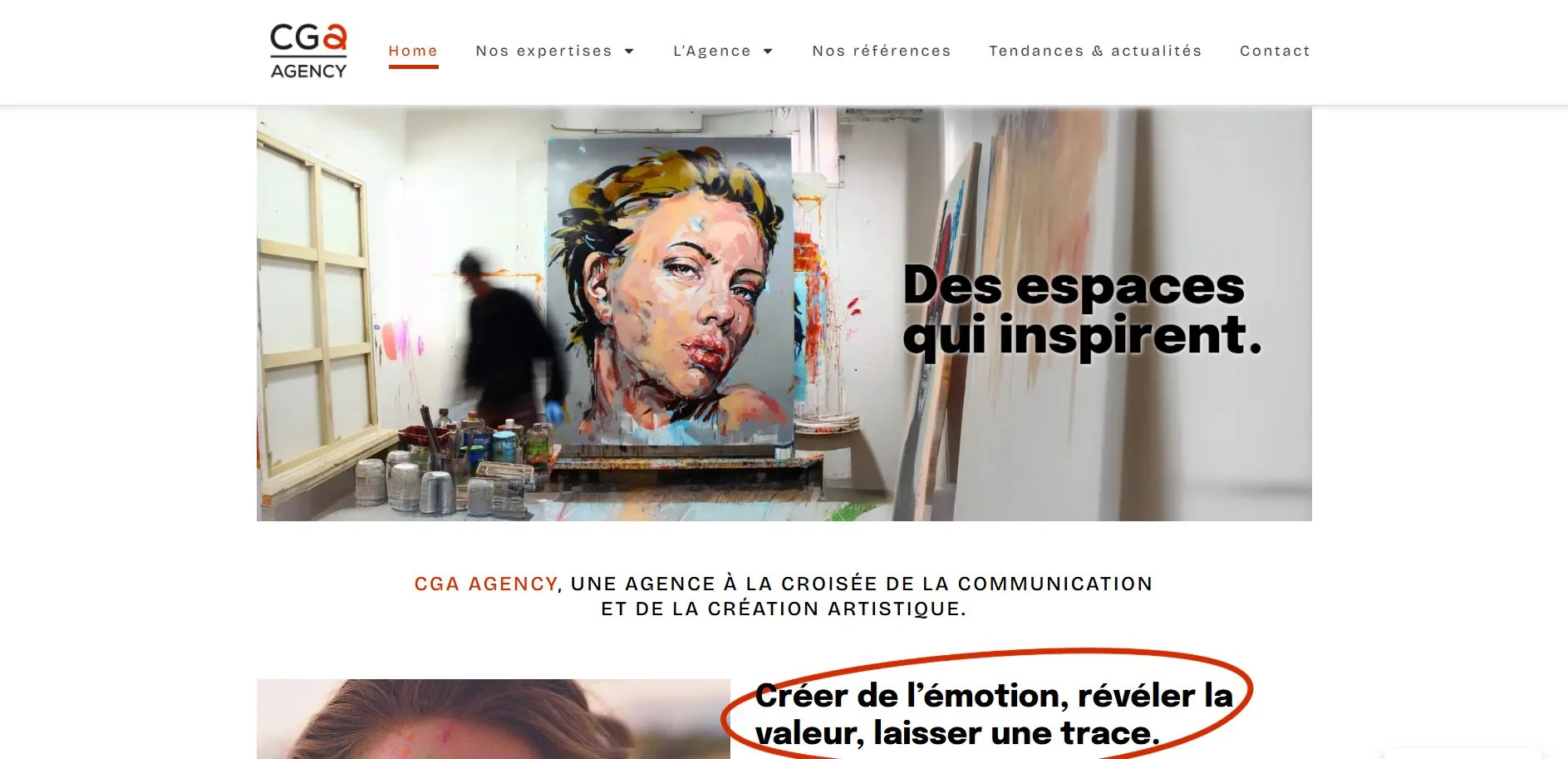Open Tendances & actualités link
This screenshot has width=1568, height=759.
click(1095, 51)
